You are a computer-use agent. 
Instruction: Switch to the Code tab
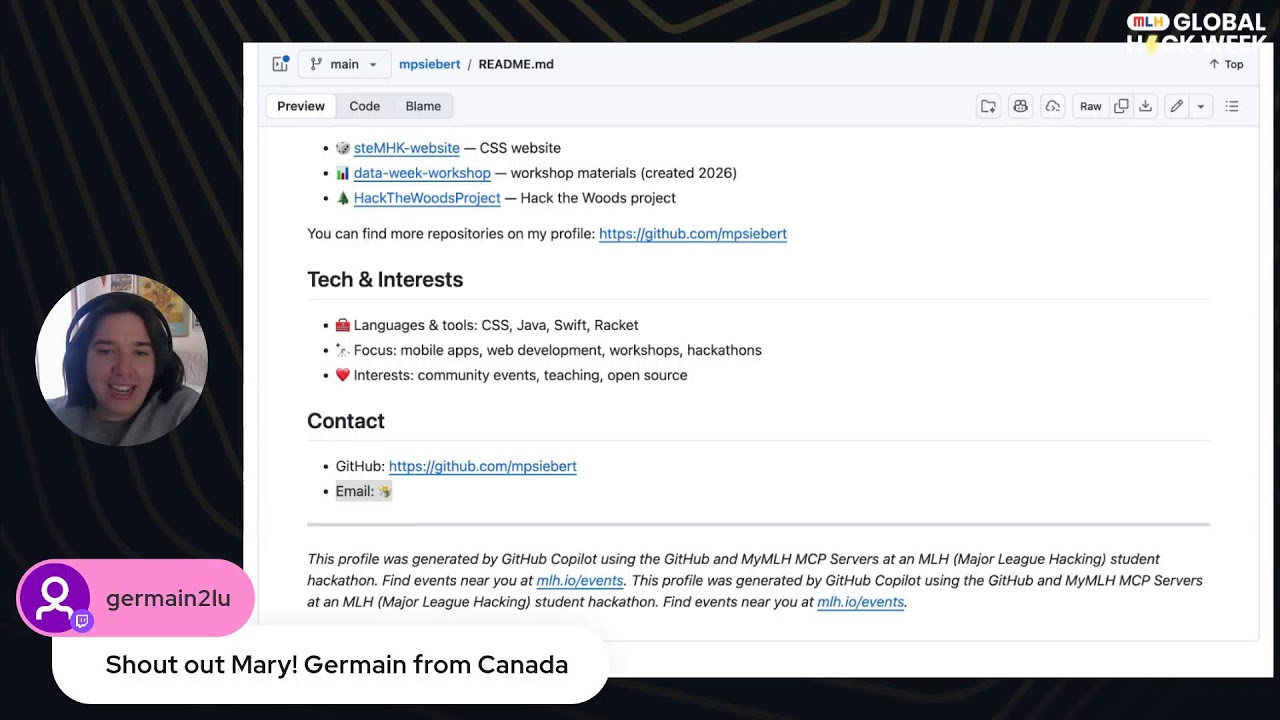364,106
